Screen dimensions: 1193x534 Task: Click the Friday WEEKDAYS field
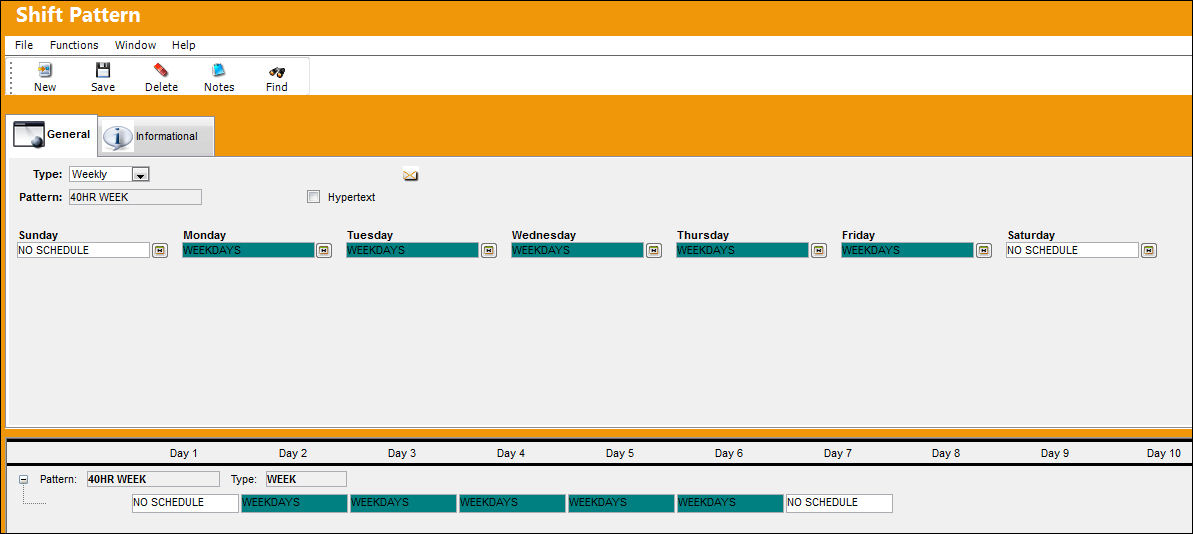tap(908, 250)
